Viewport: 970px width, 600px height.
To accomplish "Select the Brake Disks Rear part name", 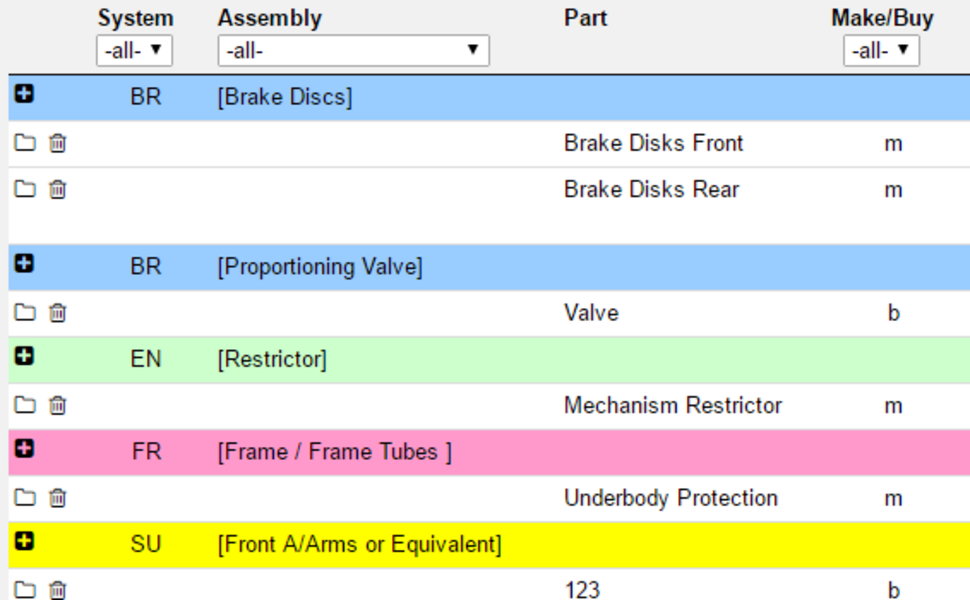I will click(651, 190).
